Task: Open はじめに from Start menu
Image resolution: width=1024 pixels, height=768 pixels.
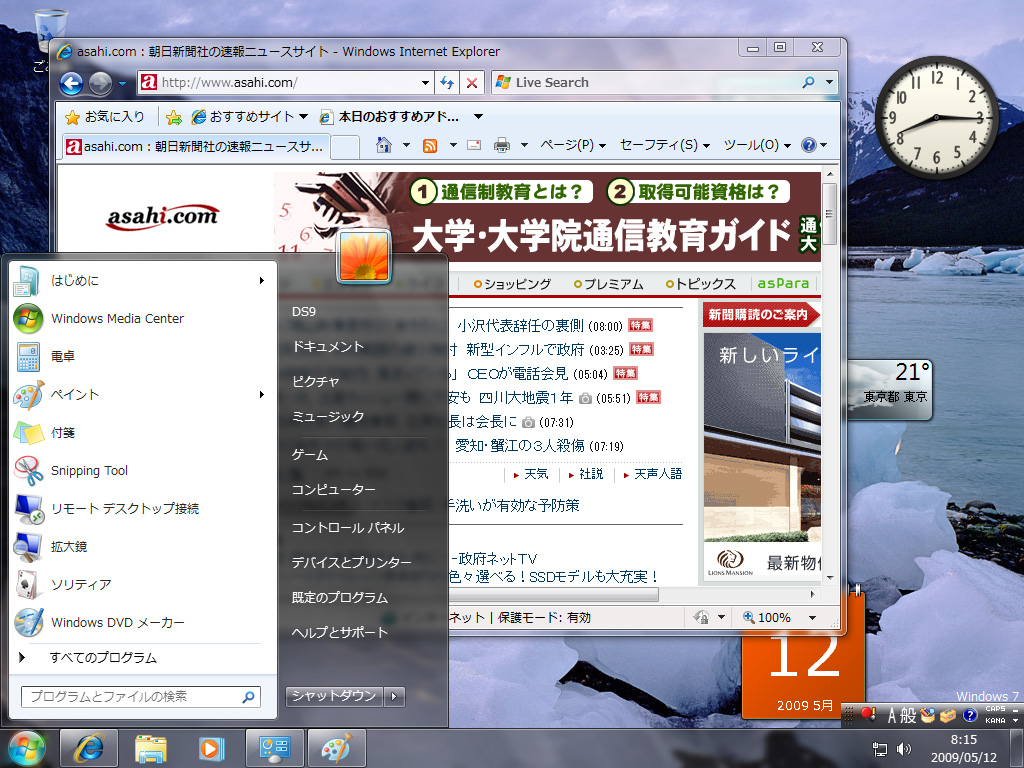Action: click(140, 281)
